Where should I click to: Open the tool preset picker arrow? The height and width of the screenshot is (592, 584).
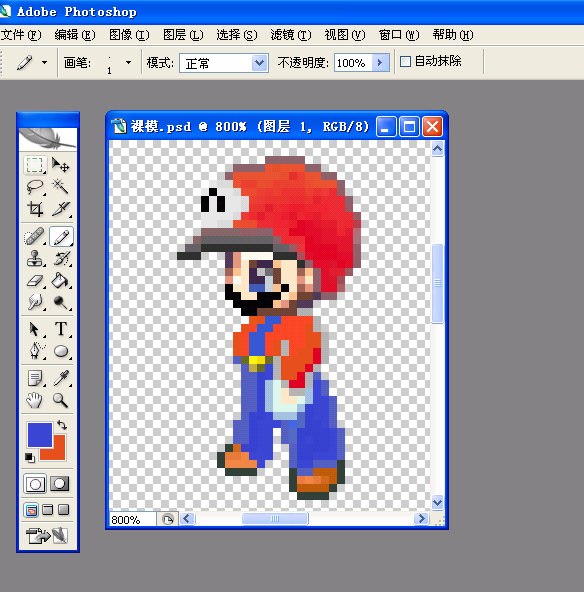point(45,63)
